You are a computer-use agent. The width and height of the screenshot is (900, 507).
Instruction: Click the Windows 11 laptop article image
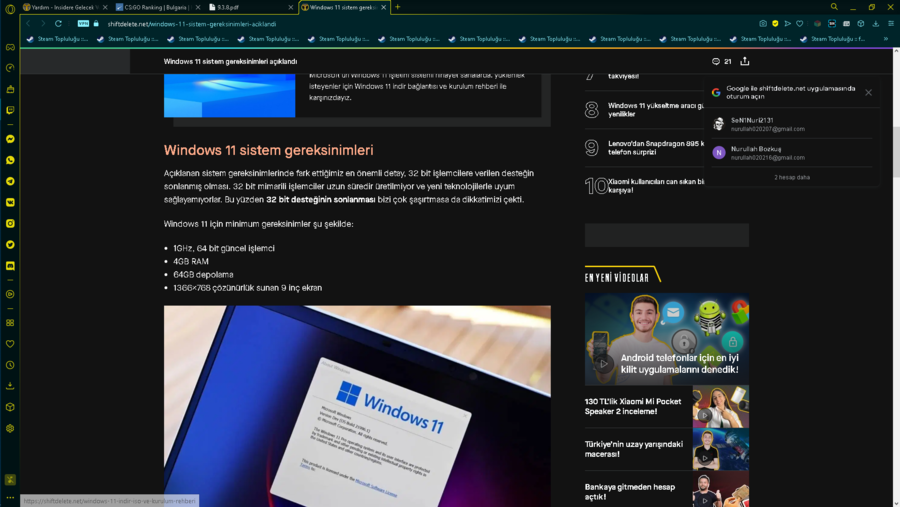[357, 406]
